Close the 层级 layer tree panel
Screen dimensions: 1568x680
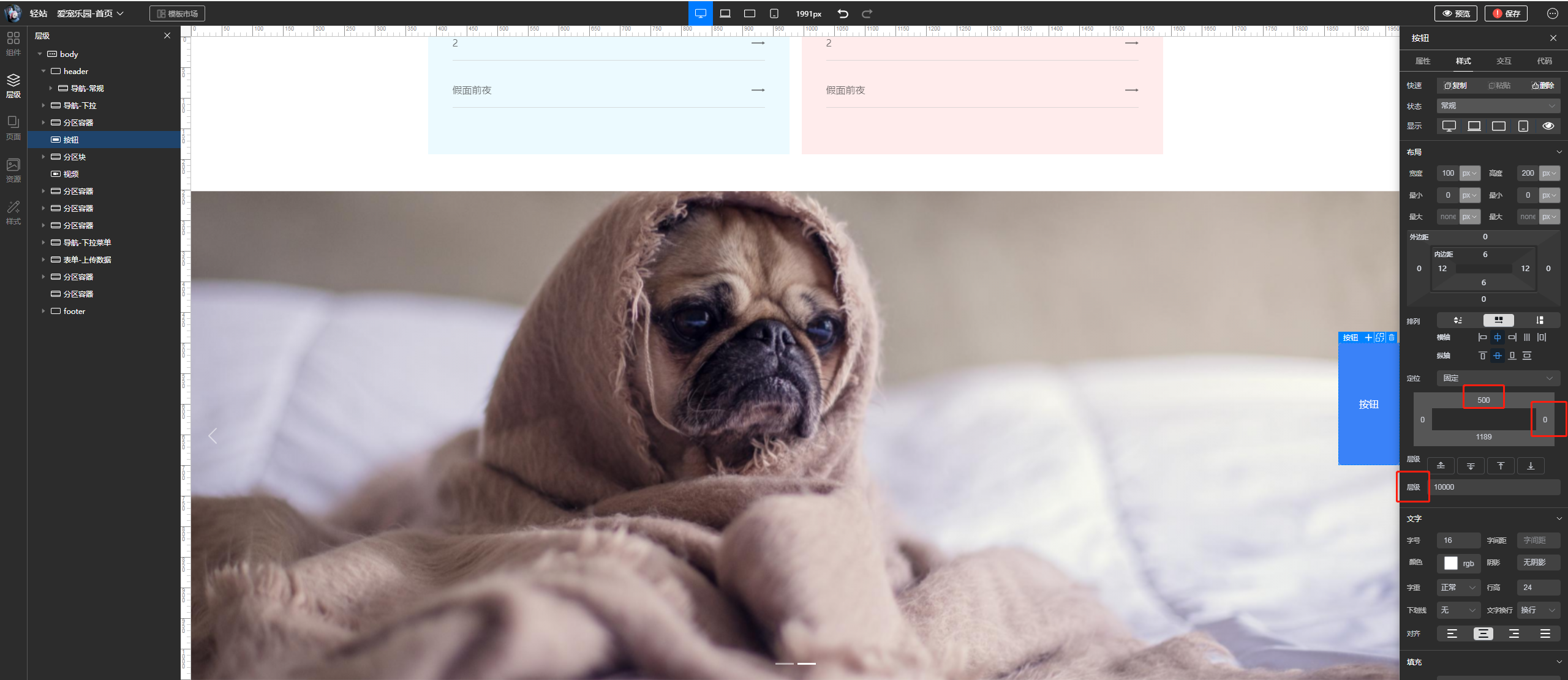167,35
